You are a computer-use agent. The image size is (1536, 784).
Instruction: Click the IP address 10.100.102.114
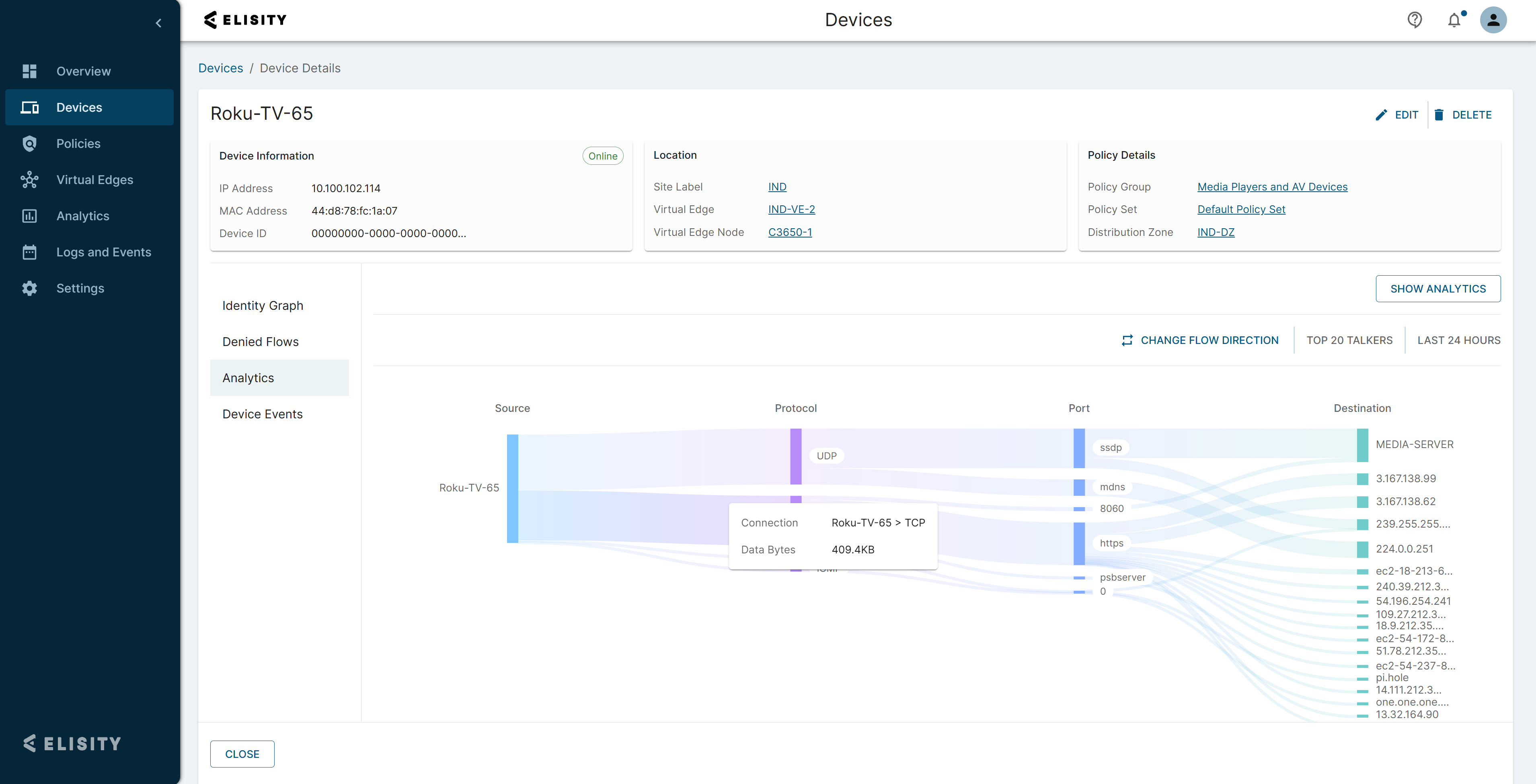(x=346, y=188)
